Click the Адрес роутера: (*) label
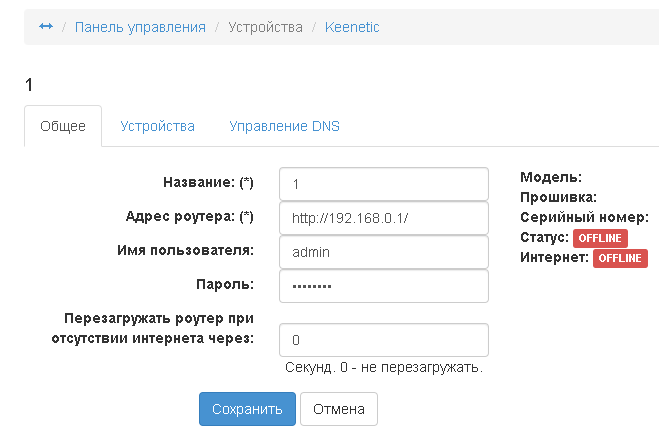659x440 pixels. tap(190, 217)
